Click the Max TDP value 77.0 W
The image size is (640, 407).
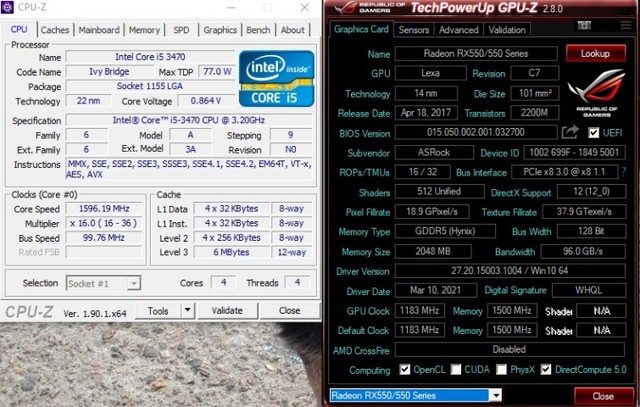tap(218, 72)
